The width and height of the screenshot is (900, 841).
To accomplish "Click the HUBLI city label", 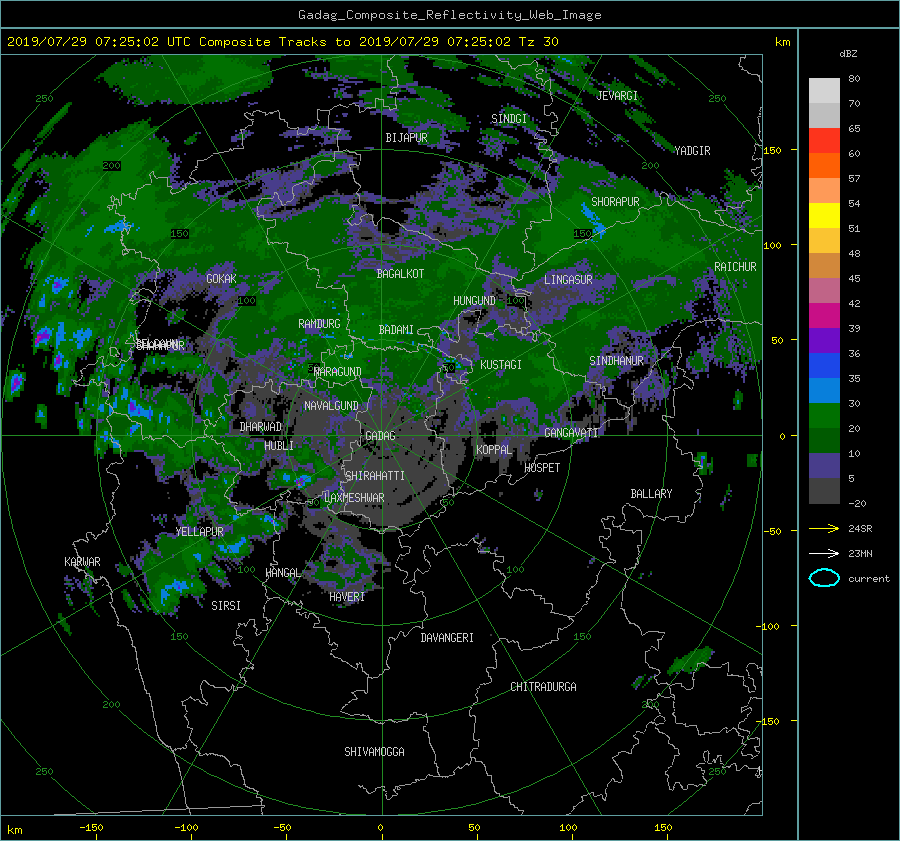I will (279, 445).
